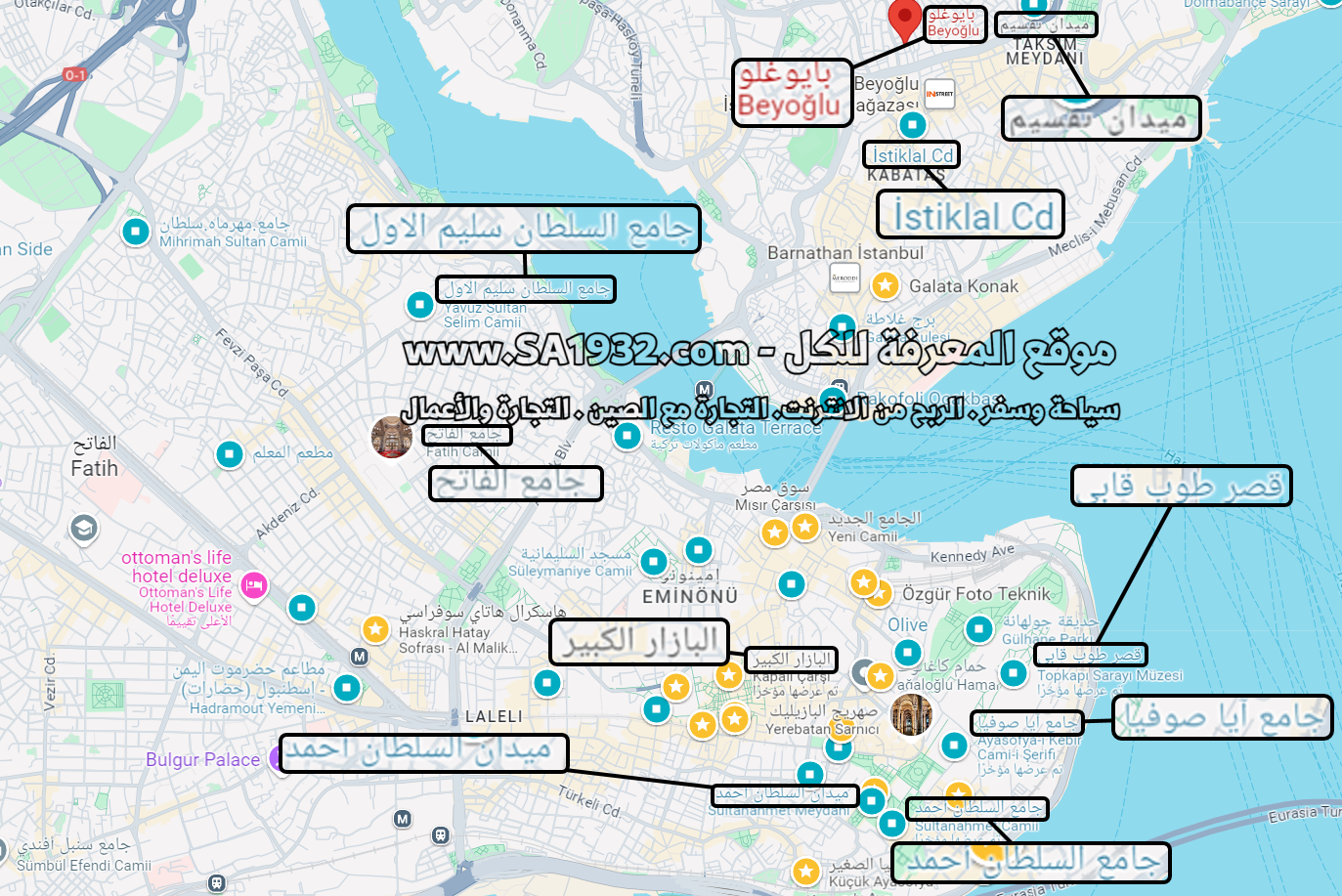Image resolution: width=1342 pixels, height=896 pixels.
Task: Select the Meclis-i Mebusan Cd. road label
Action: [x=1096, y=206]
